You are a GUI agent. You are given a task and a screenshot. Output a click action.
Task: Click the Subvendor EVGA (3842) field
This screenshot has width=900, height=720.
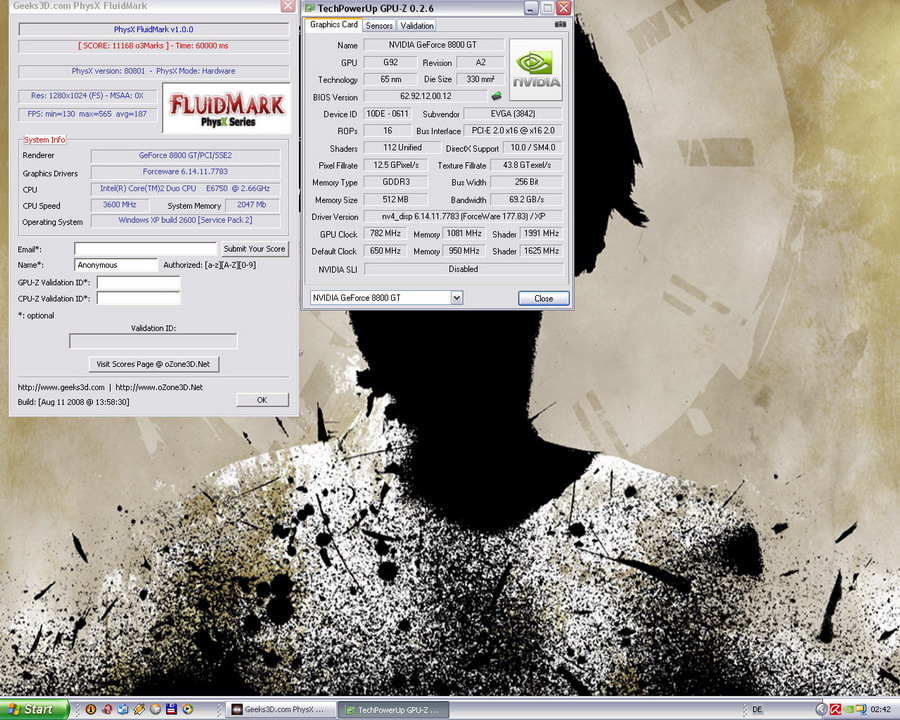tap(513, 114)
